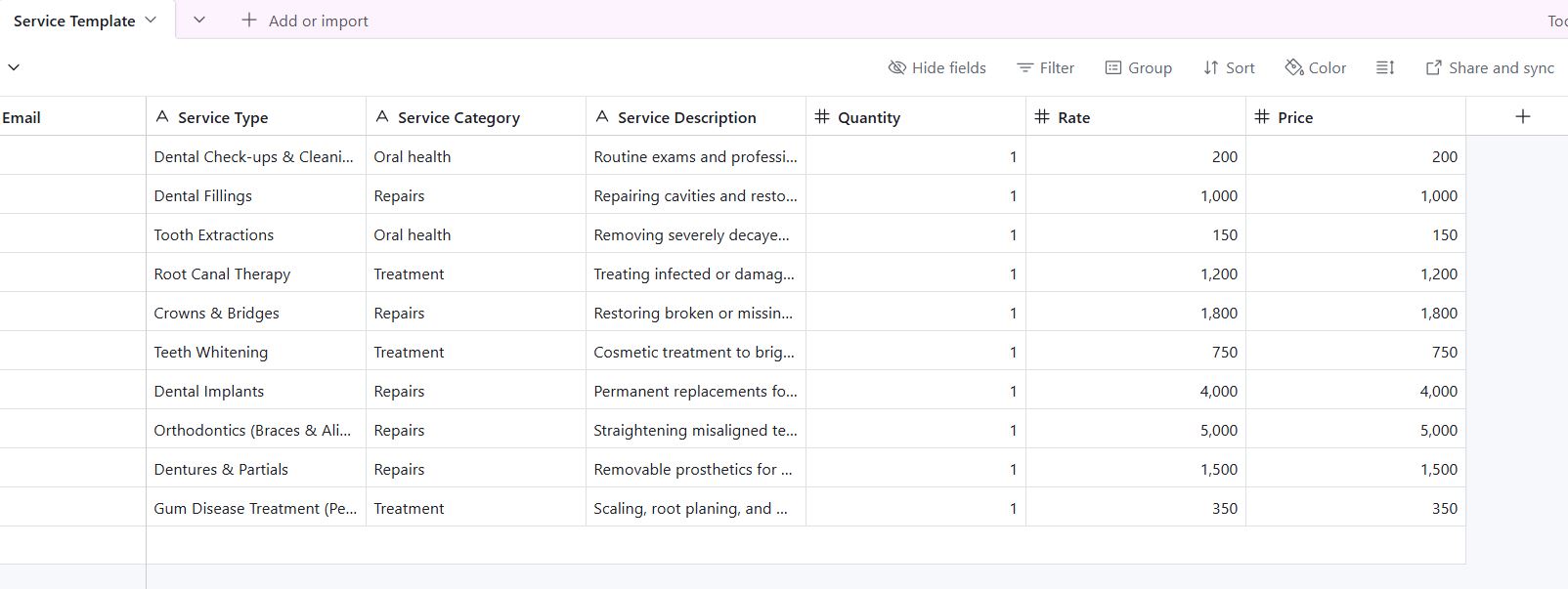Click the Dental Implants service cell

[x=209, y=391]
